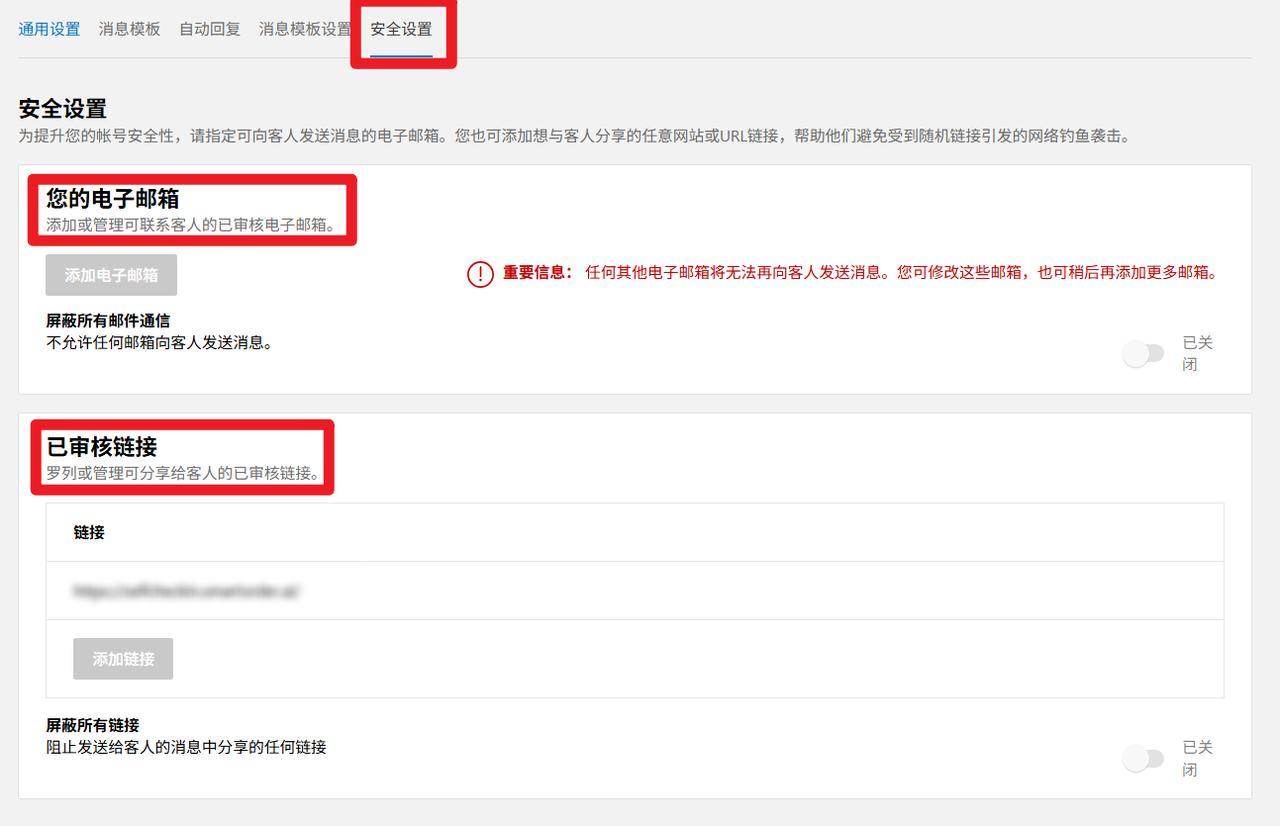Click the blurred approved URL row
The image size is (1280, 826).
coord(187,591)
